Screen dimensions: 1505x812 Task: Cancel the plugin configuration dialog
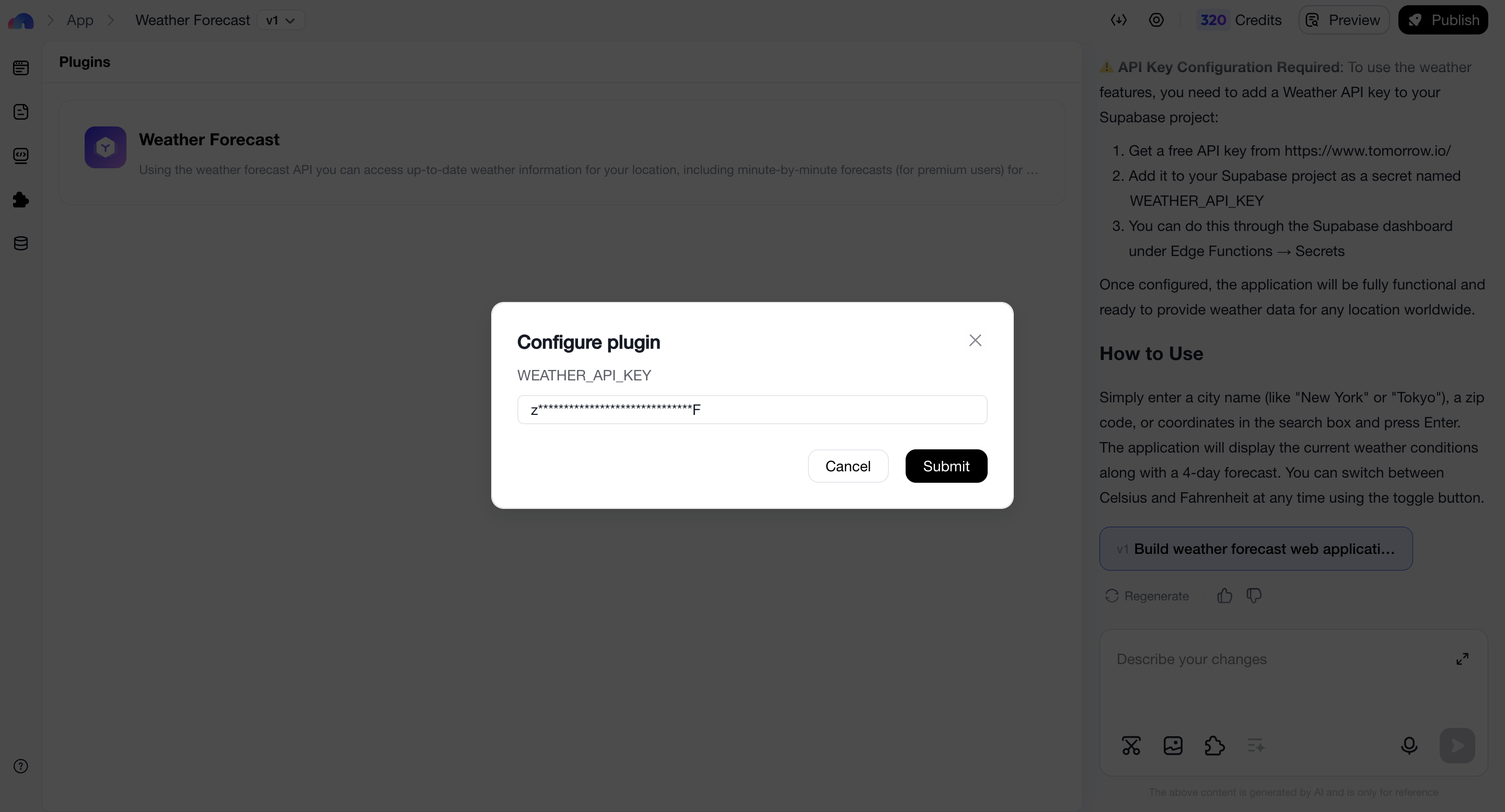[x=848, y=466]
